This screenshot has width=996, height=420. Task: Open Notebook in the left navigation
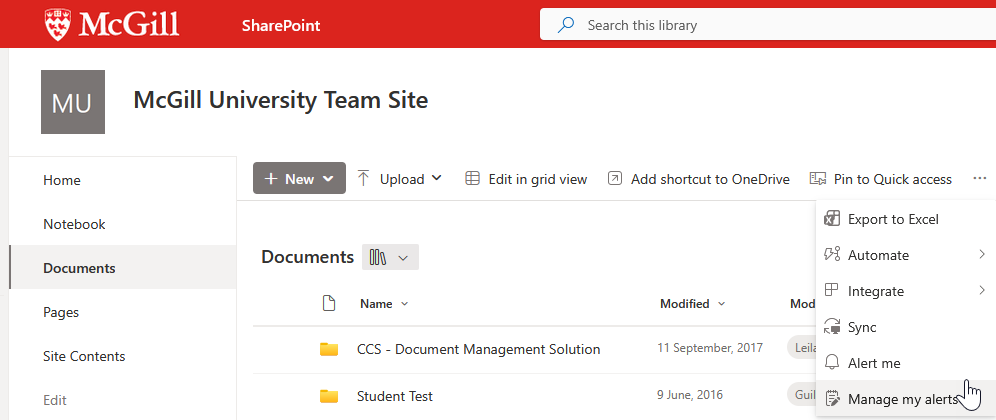tap(74, 224)
